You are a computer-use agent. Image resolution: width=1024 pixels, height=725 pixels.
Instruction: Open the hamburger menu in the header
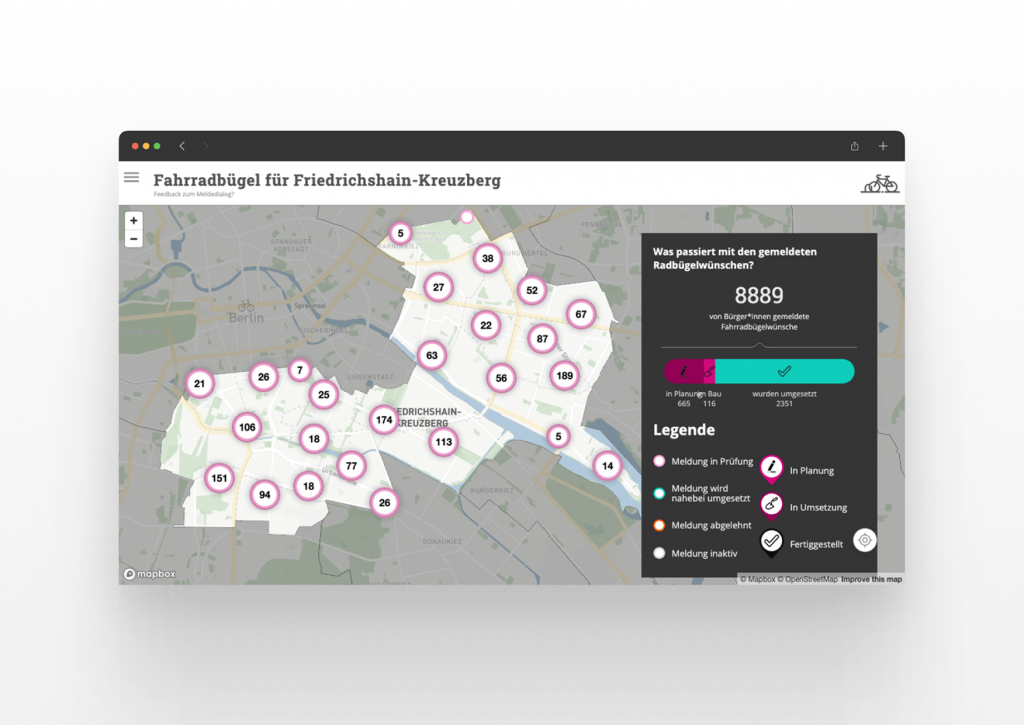131,177
